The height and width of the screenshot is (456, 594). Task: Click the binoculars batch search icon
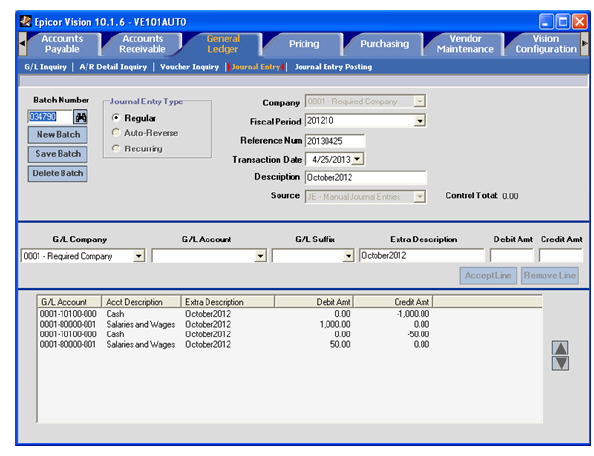80,117
